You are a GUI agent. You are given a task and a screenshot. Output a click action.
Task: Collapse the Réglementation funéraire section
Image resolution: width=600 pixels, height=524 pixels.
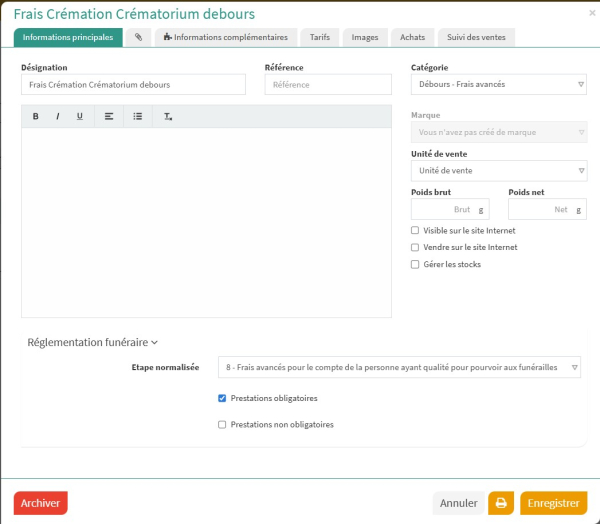(92, 342)
